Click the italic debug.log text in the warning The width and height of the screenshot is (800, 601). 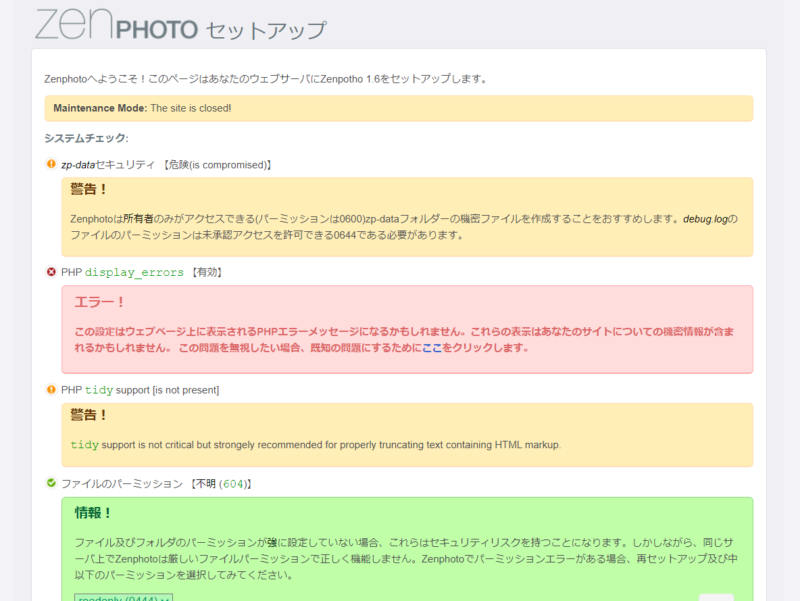[705, 219]
